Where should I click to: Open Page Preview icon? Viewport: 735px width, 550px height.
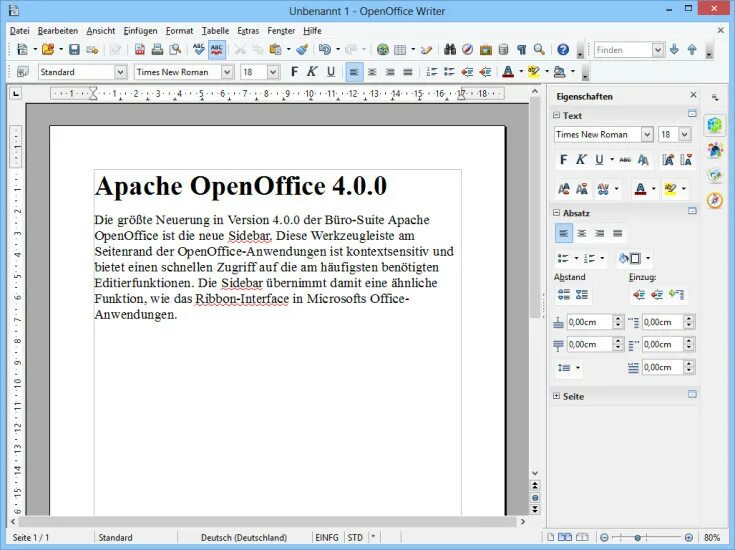tap(175, 49)
